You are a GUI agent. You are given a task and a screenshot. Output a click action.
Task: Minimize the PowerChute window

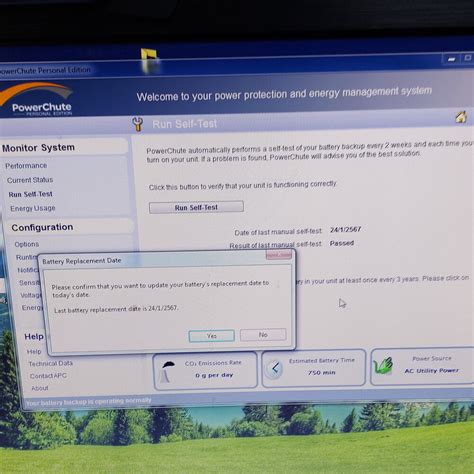[452, 59]
